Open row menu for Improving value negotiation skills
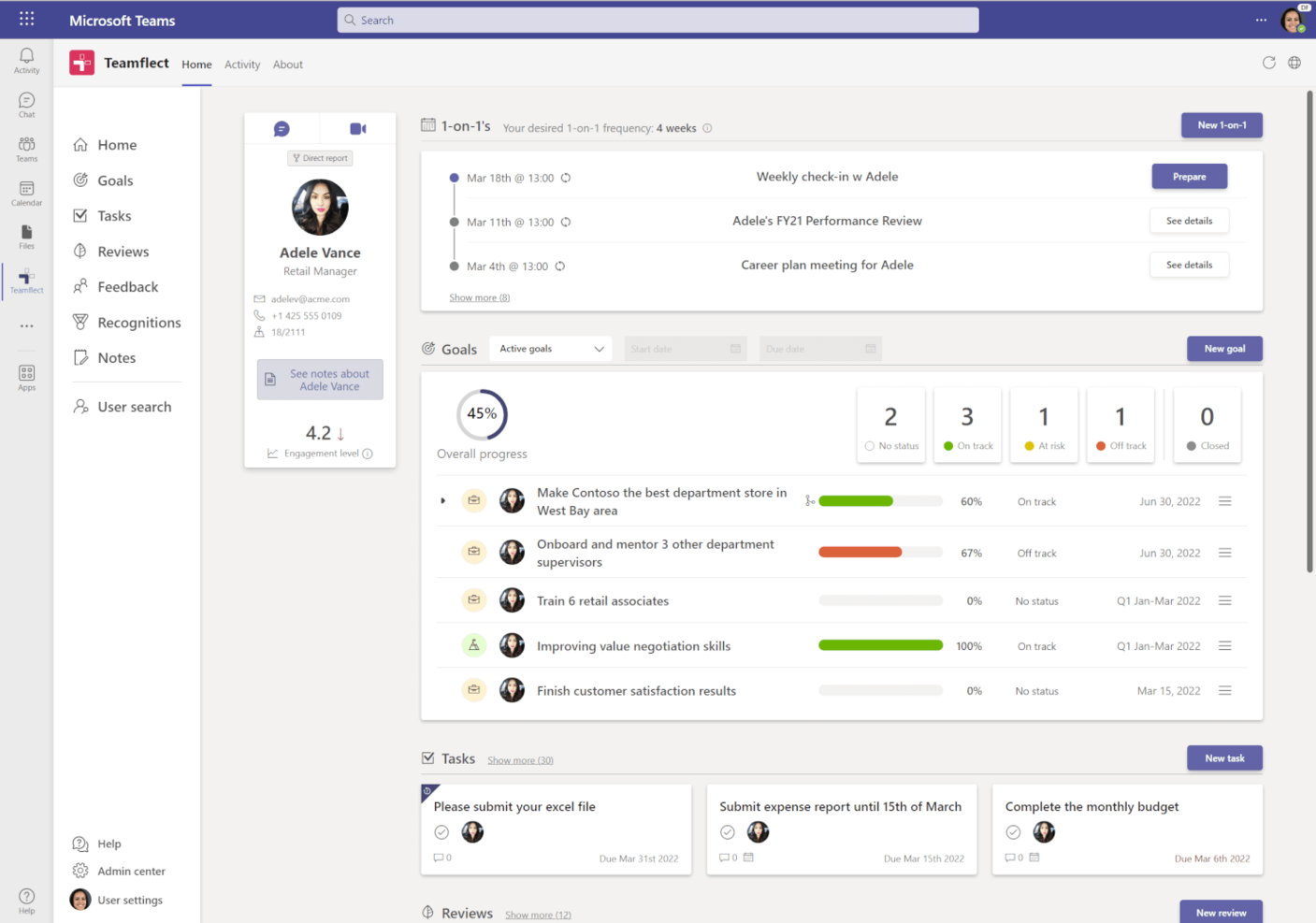The width and height of the screenshot is (1316, 923). tap(1224, 645)
